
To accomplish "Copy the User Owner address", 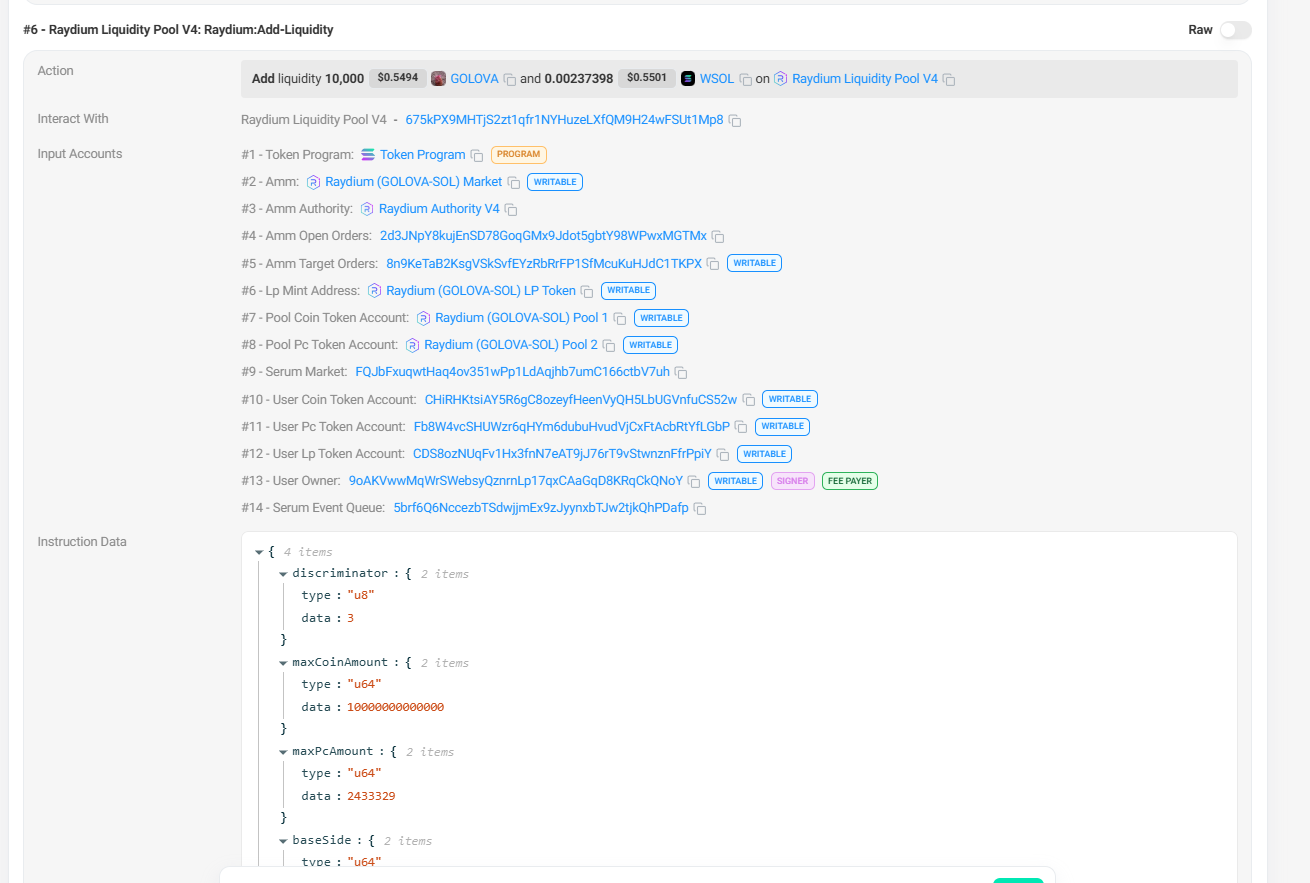I will (694, 481).
